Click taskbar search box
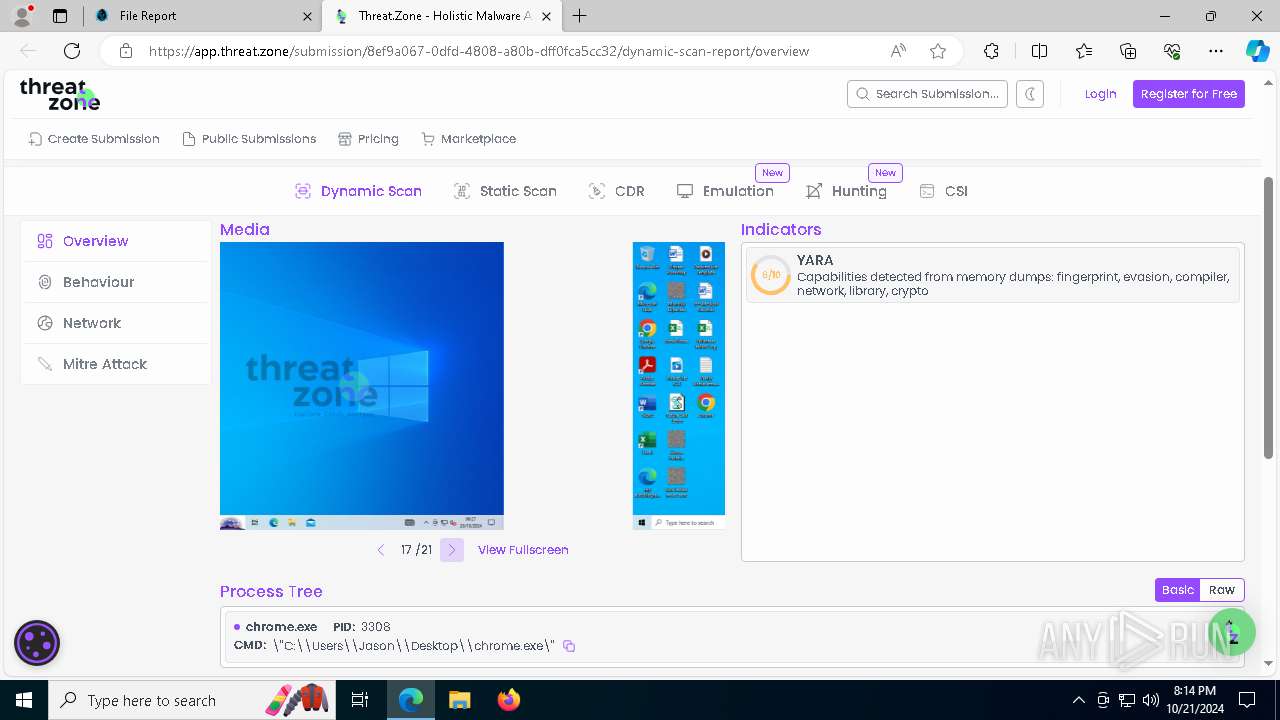The image size is (1280, 720). coord(193,700)
